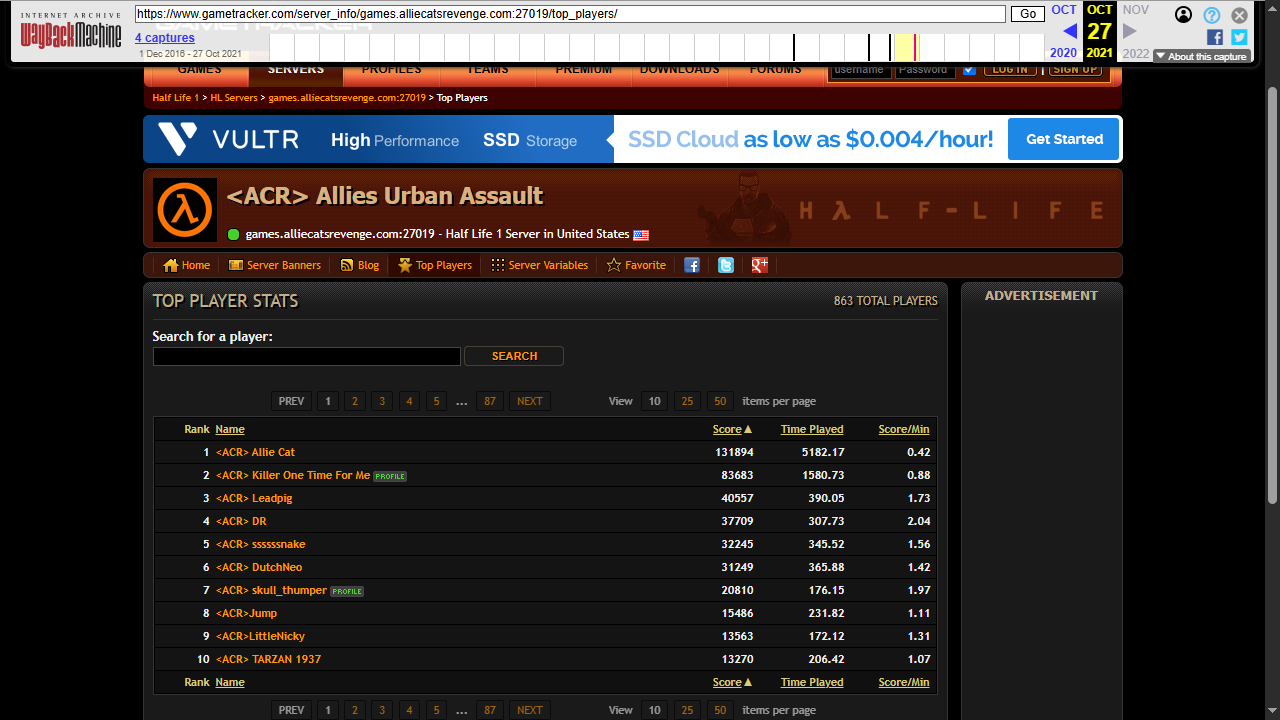This screenshot has width=1280, height=720.
Task: Toggle the remember me checkbox by login
Action: pyautogui.click(x=969, y=70)
